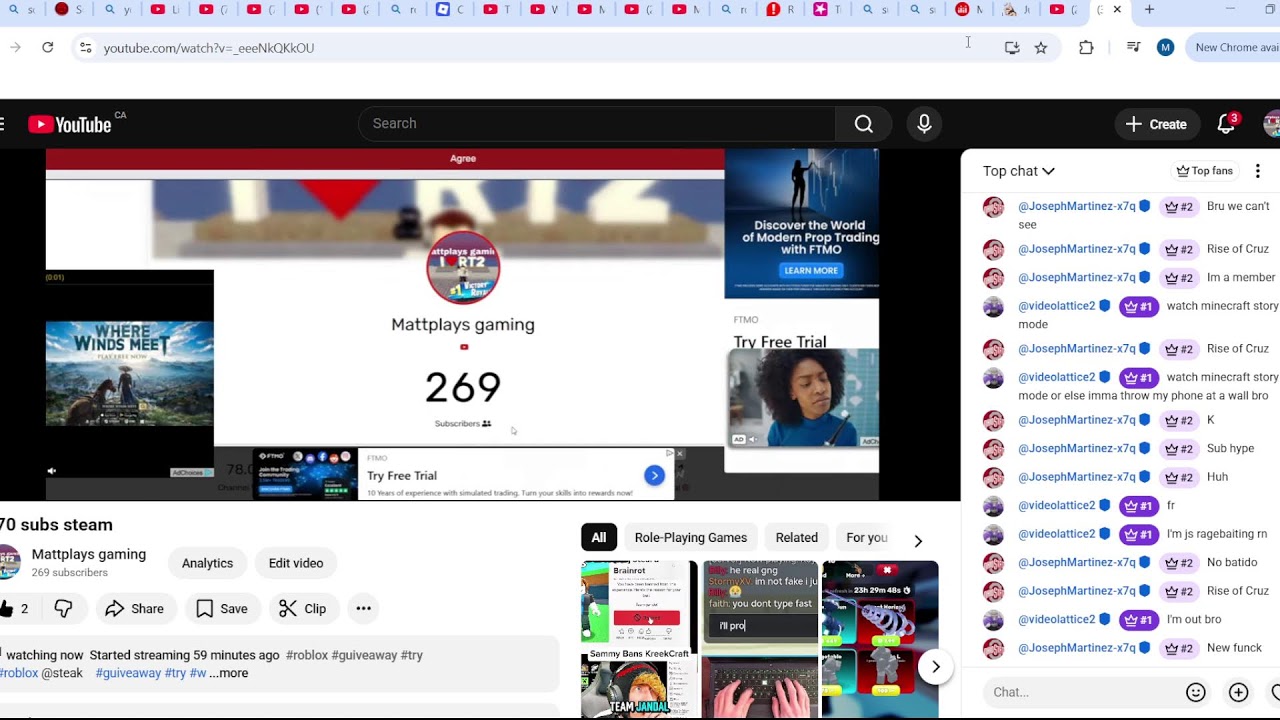Open Mattplays gaming channel name
Viewport: 1280px width, 720px height.
tap(89, 554)
